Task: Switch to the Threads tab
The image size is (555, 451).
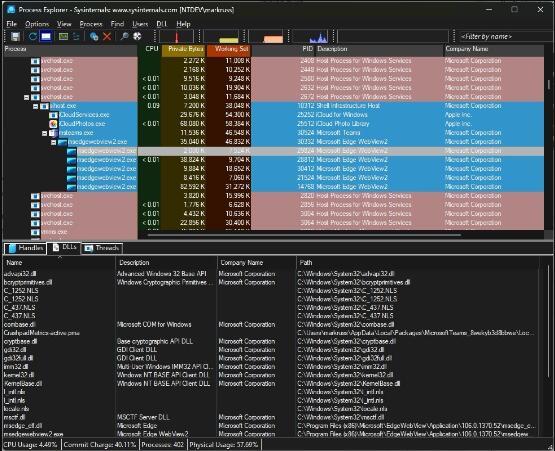Action: 102,248
